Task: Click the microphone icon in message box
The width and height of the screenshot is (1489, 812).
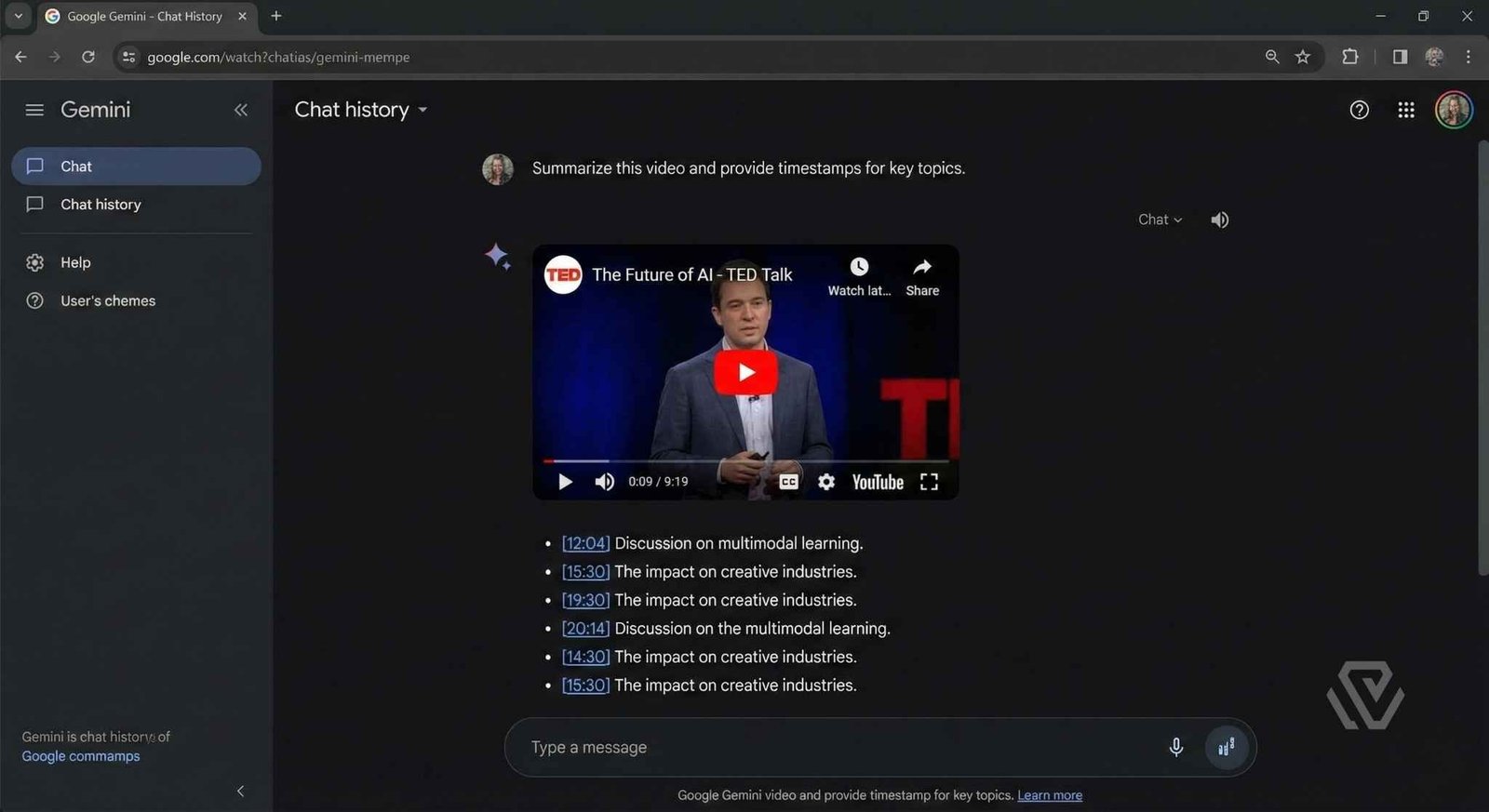Action: pos(1175,747)
